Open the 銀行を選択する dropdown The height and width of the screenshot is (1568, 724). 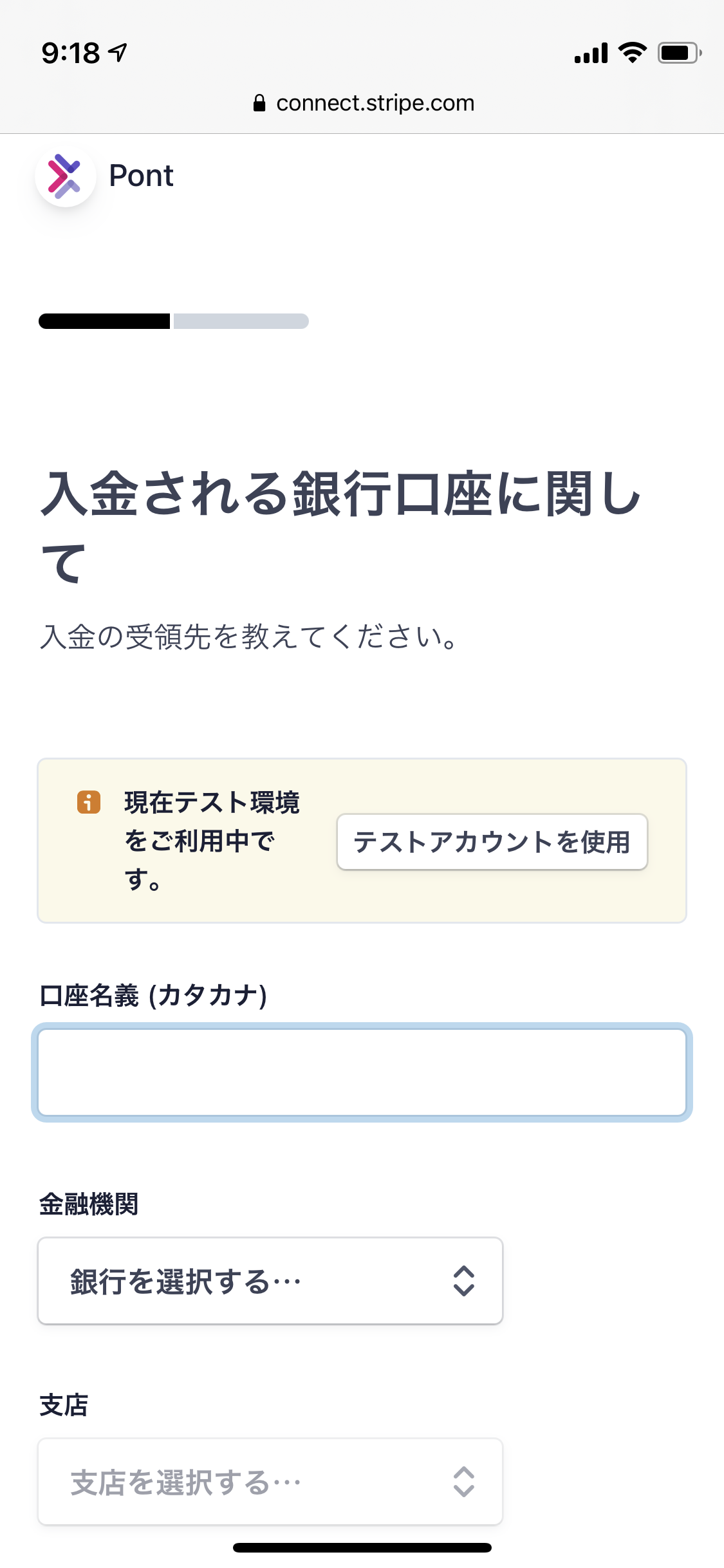click(x=270, y=1281)
